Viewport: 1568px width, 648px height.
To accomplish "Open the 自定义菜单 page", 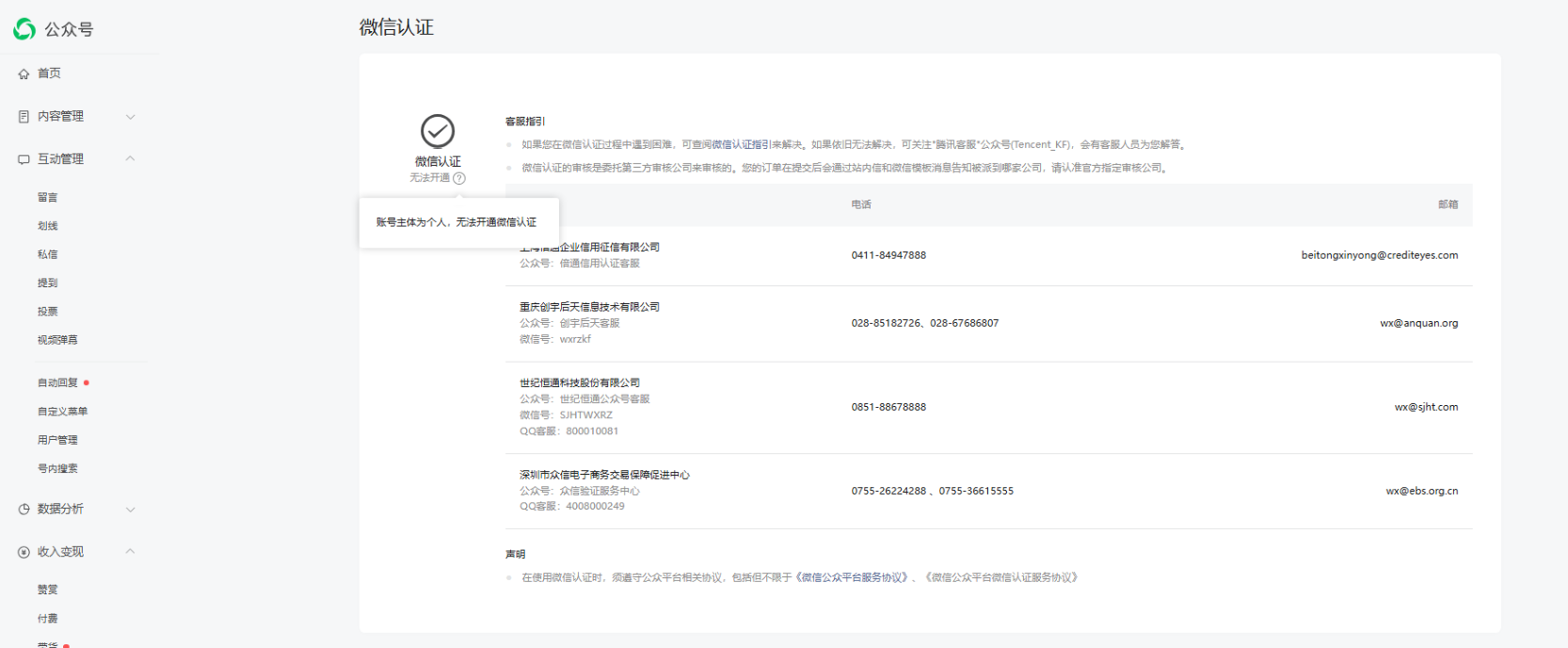I will click(x=63, y=412).
